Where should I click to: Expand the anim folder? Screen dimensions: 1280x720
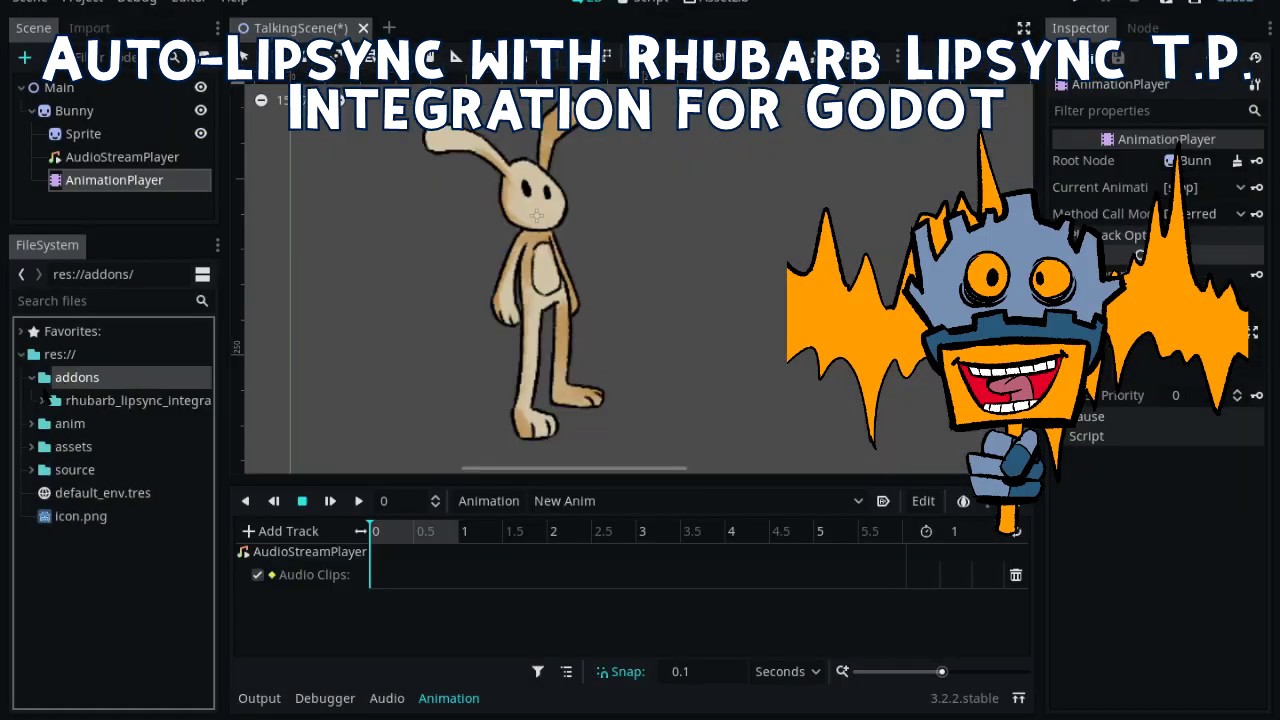pyautogui.click(x=32, y=424)
